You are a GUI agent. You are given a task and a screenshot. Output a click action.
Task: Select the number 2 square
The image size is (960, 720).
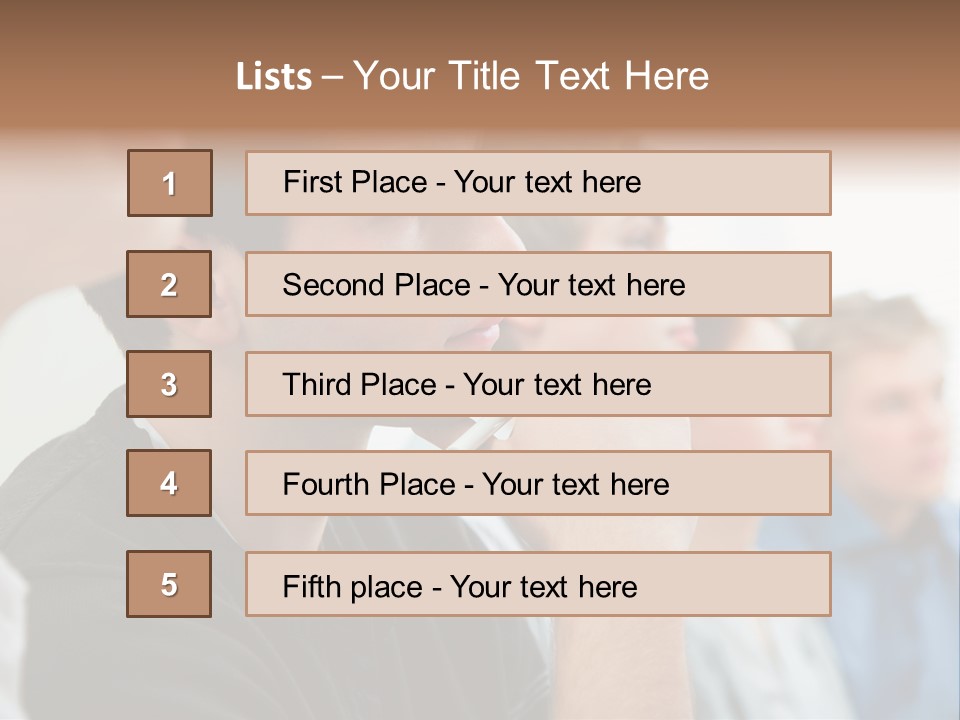click(x=169, y=284)
